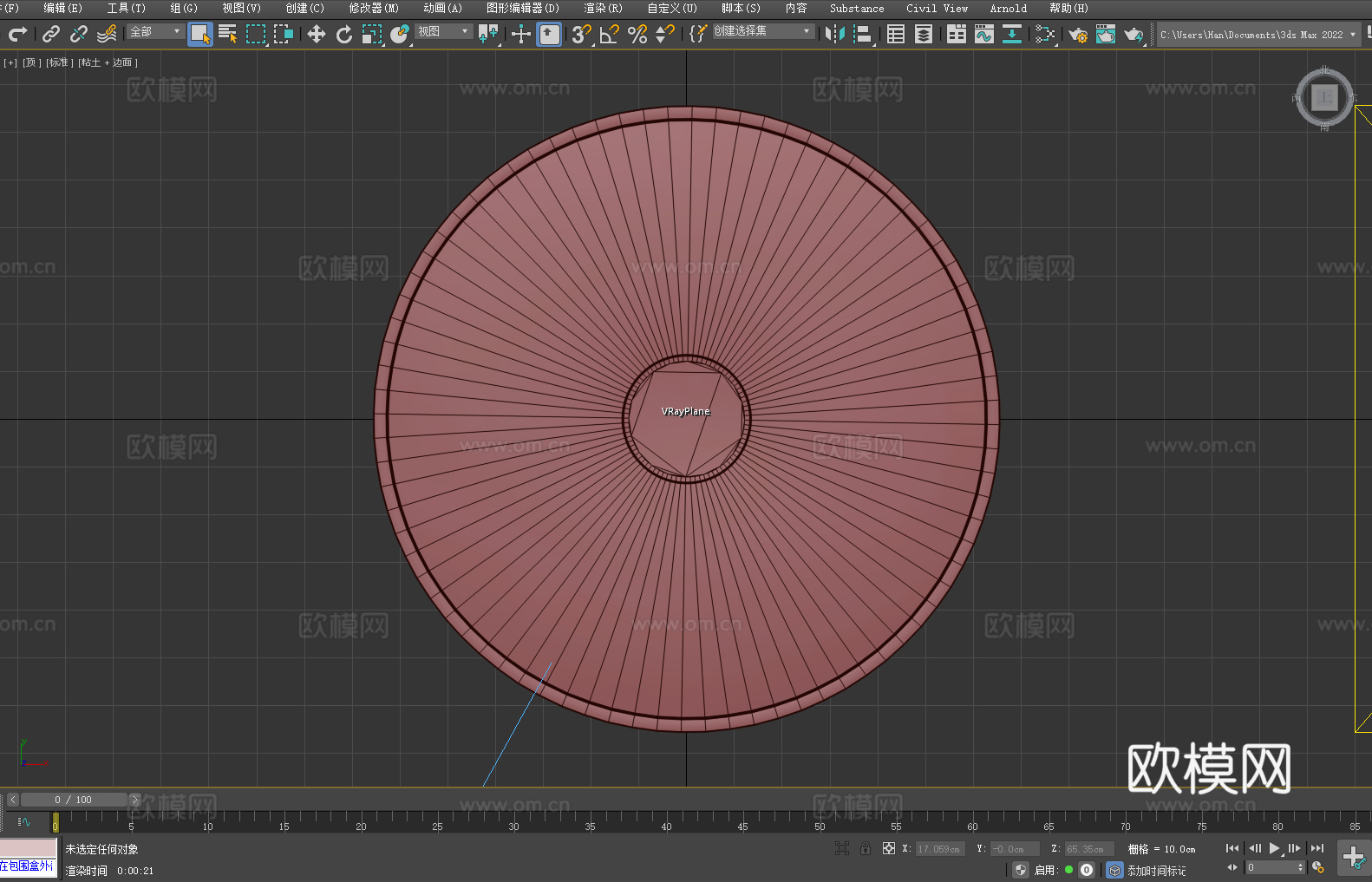Screen dimensions: 1372x882
Task: Toggle Absolute/Offset transform mode icon
Action: 889,848
